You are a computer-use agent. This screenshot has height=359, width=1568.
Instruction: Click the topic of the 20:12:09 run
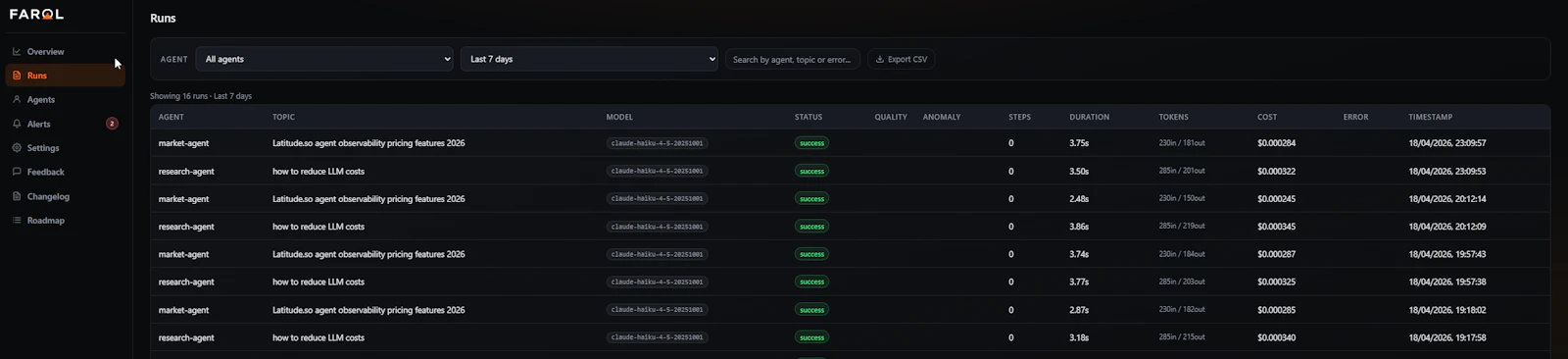click(318, 227)
